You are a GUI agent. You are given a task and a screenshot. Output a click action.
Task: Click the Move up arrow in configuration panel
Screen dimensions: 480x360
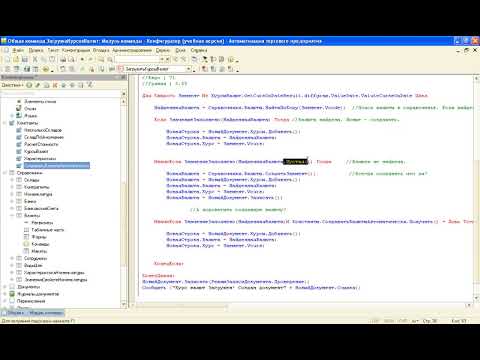pos(64,85)
